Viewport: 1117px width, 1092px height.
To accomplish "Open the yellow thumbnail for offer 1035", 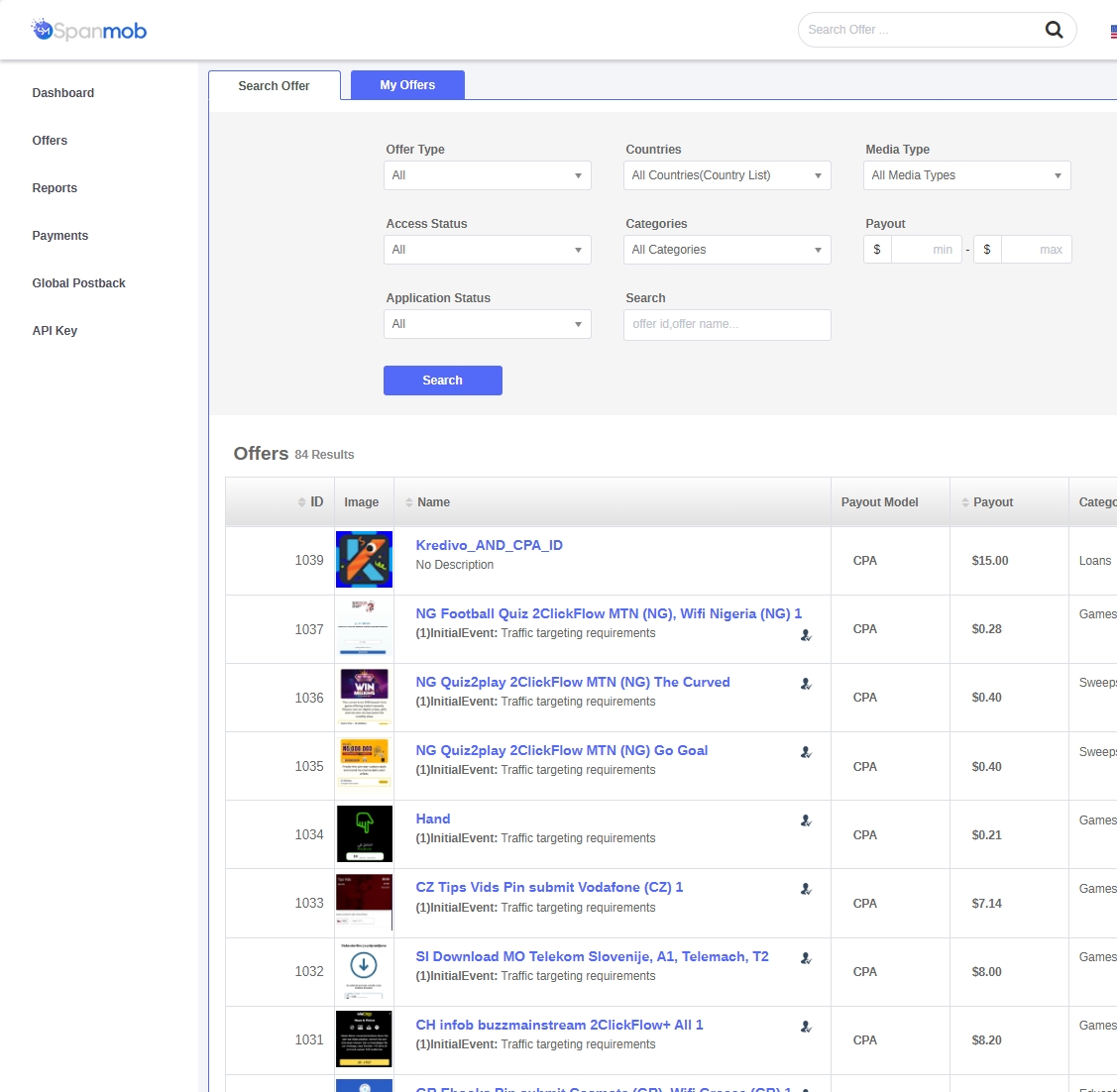I will pos(364,764).
